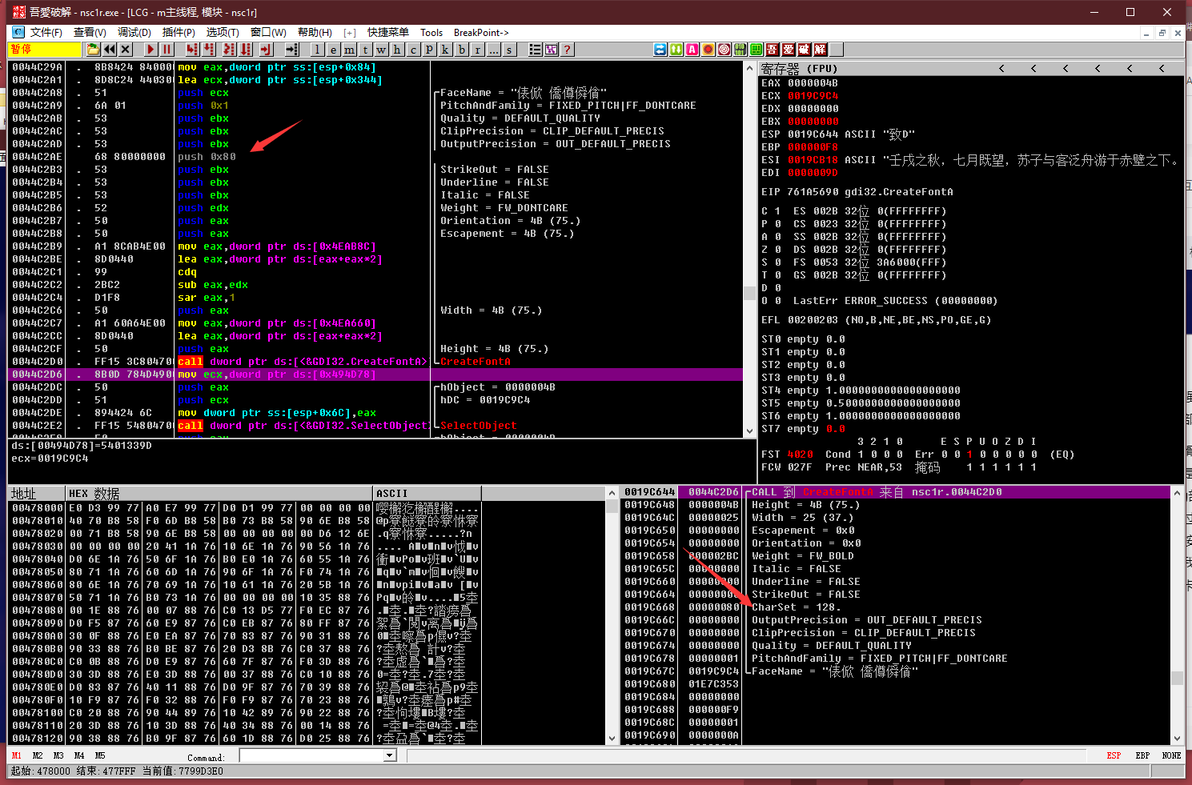Switch to the M1 memory tab
1192x785 pixels.
(17, 756)
